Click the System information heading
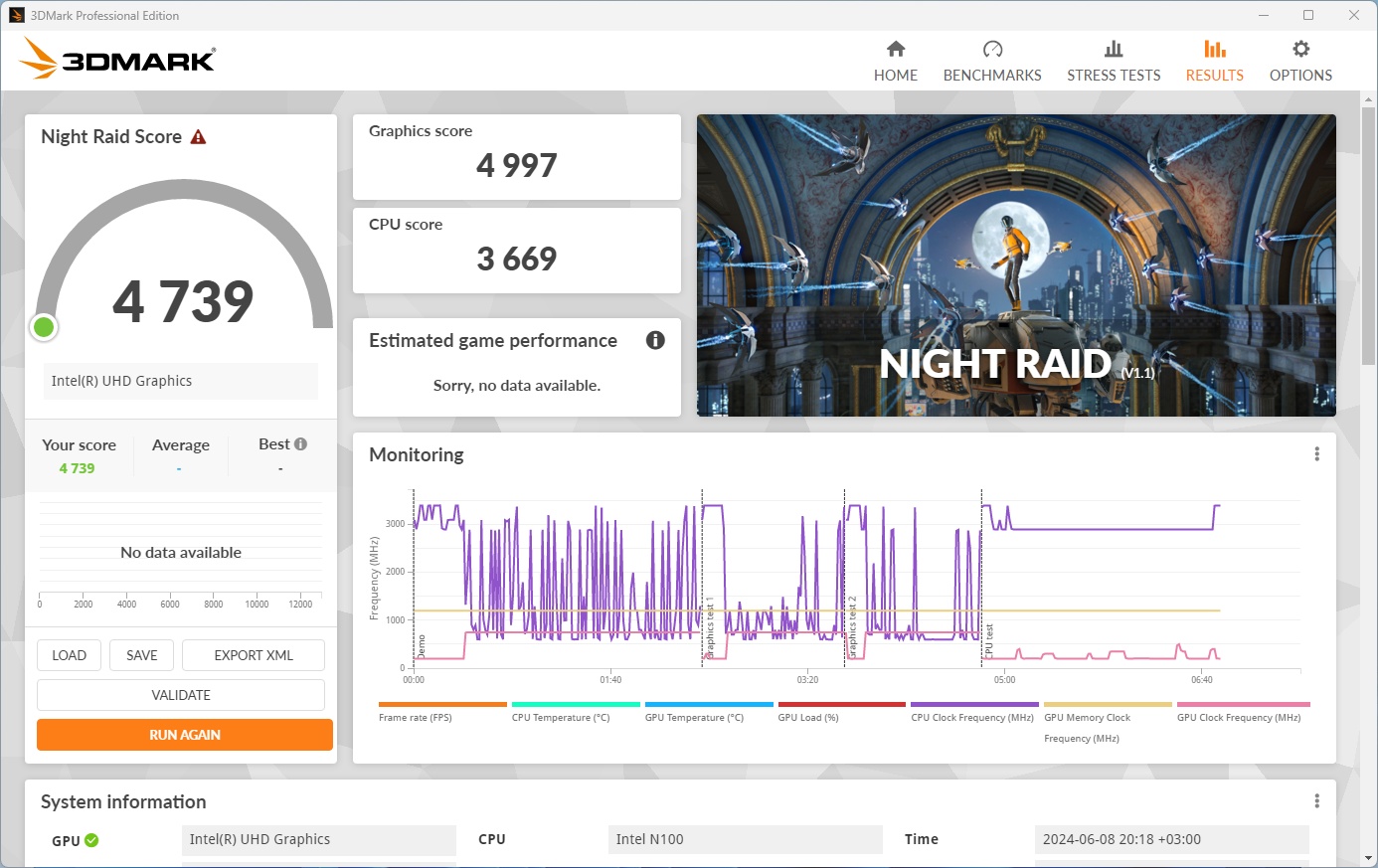This screenshot has height=868, width=1378. click(x=123, y=802)
